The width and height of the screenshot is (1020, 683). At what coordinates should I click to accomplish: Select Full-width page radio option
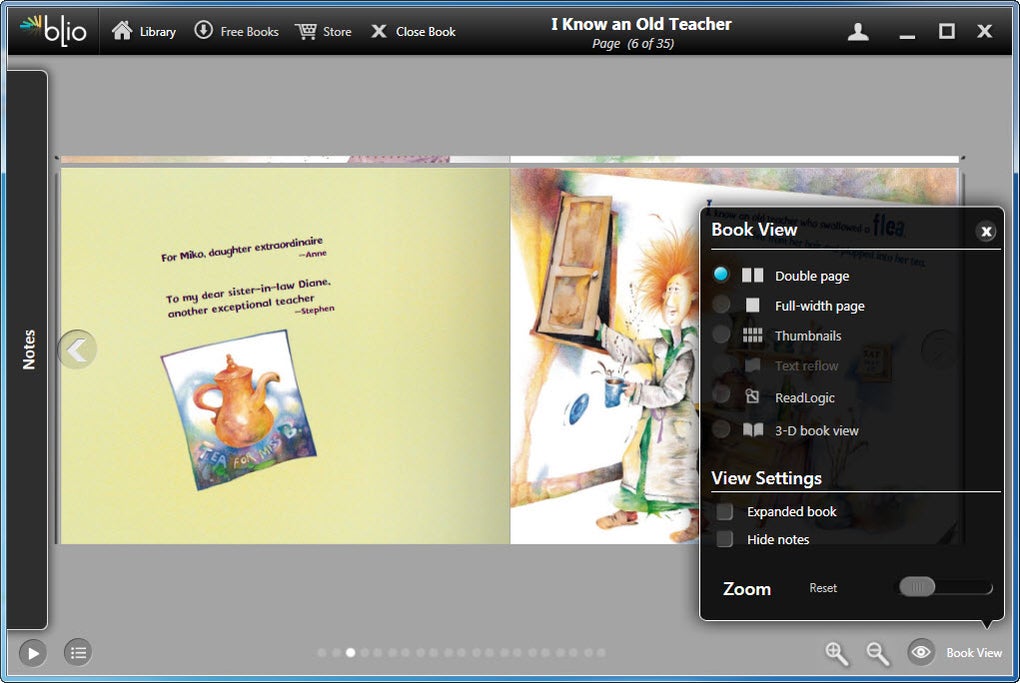click(x=721, y=304)
